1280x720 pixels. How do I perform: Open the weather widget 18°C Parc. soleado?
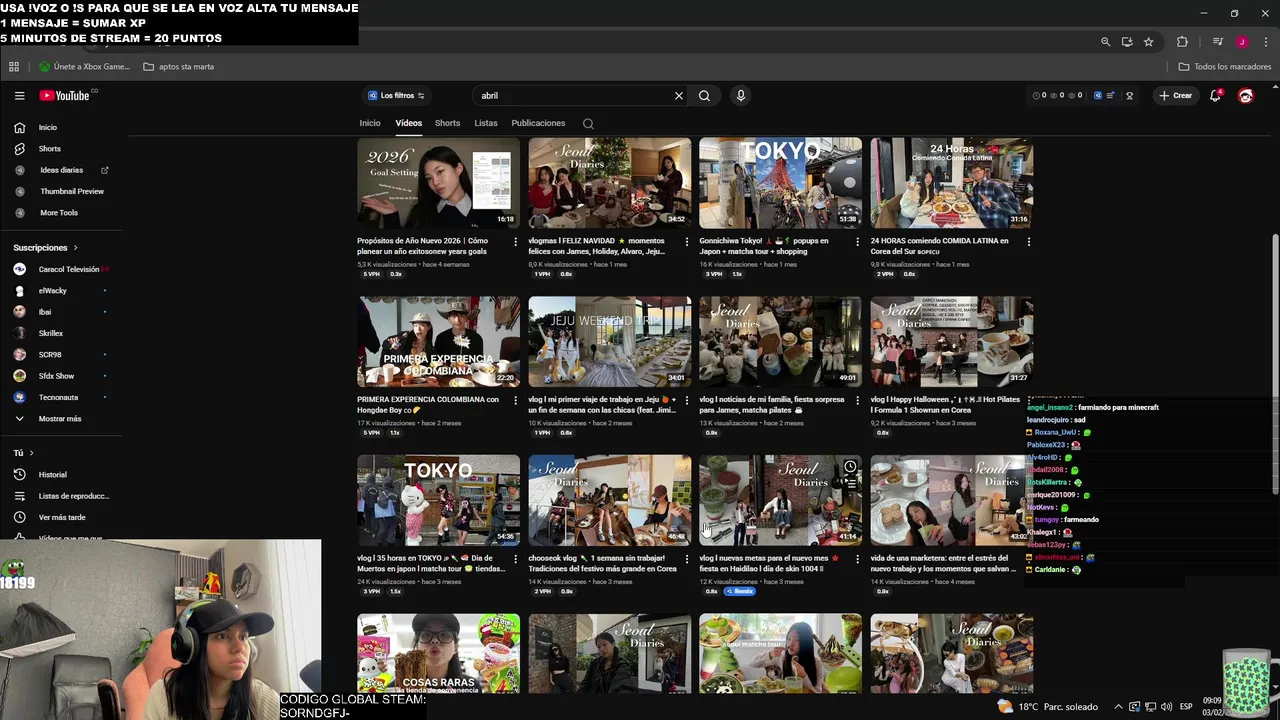click(1046, 707)
